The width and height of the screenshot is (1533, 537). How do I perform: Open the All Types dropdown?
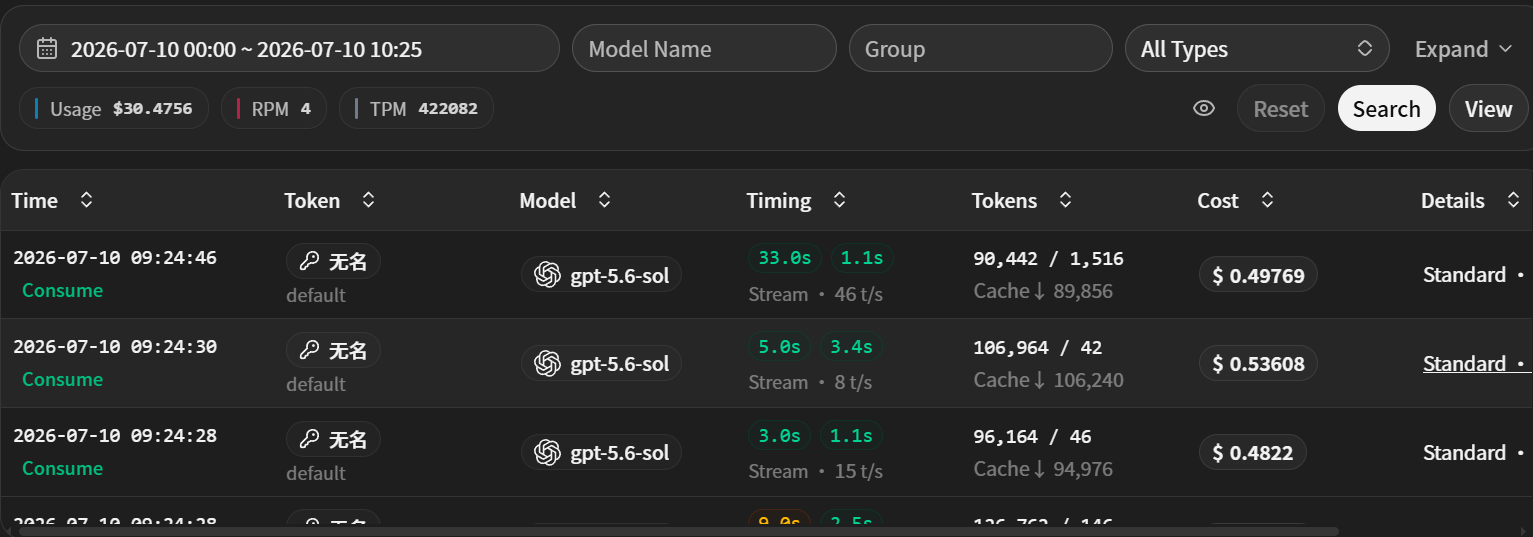[x=1257, y=48]
